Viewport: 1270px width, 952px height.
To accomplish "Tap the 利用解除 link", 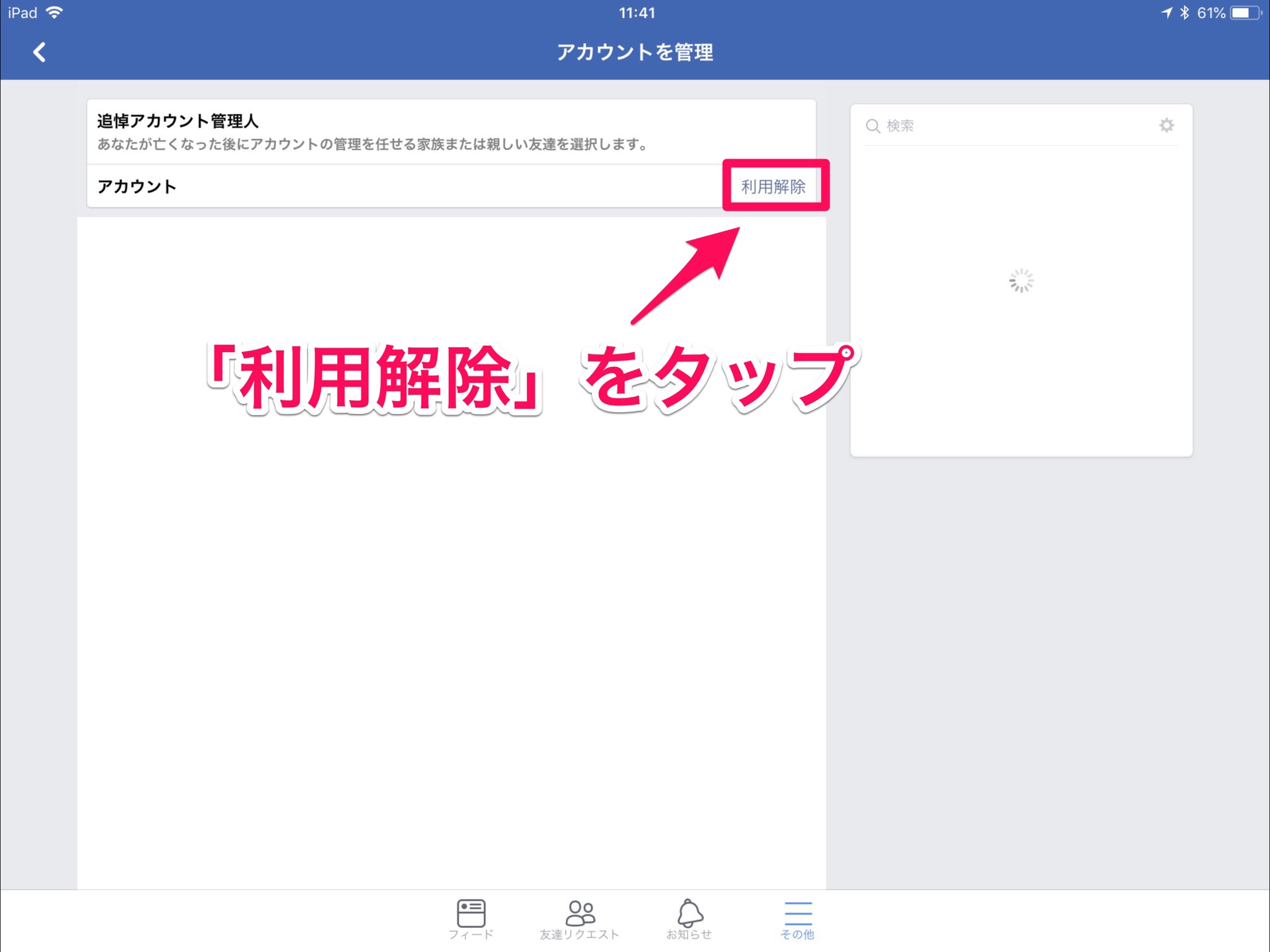I will coord(774,187).
